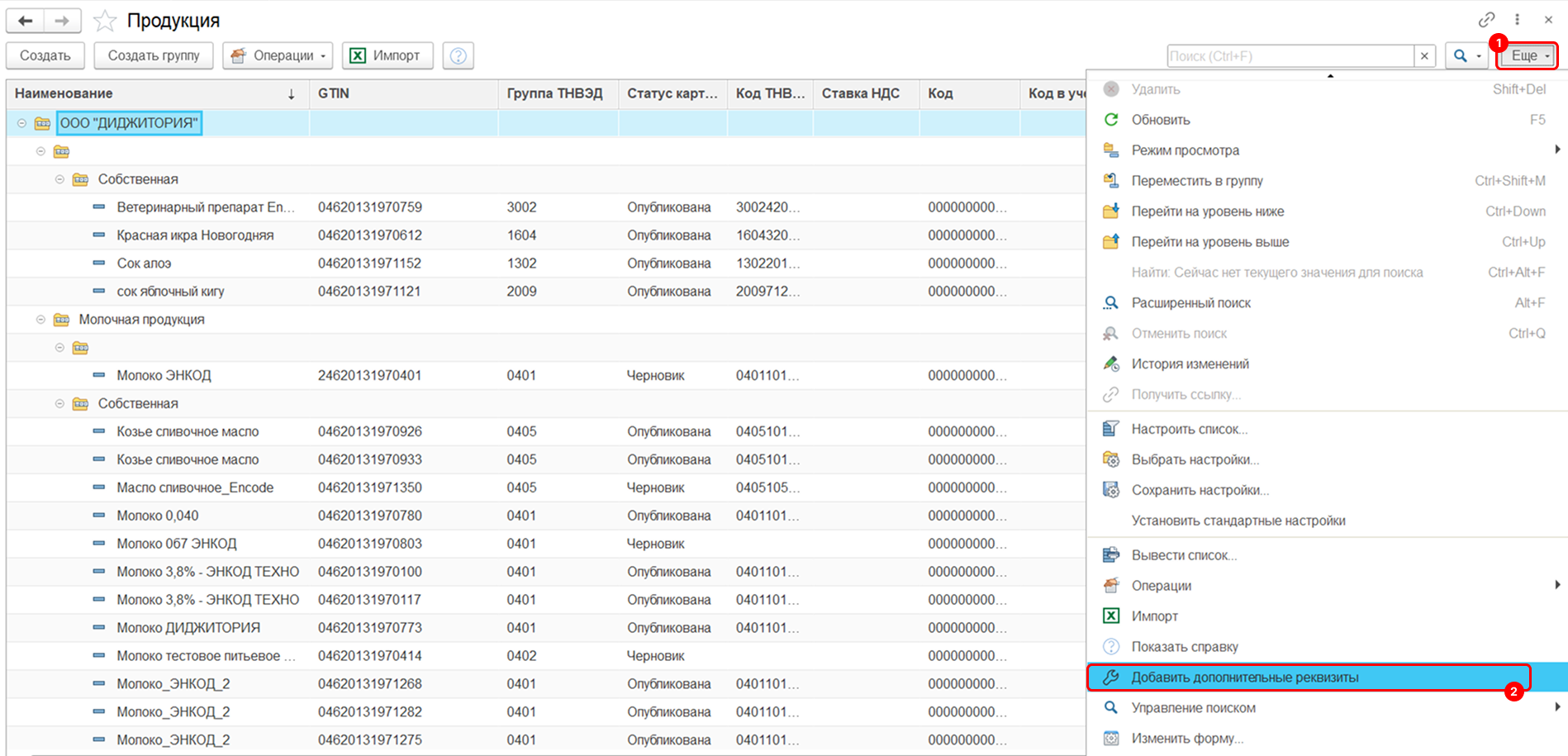This screenshot has width=1568, height=756.
Task: Open help via question mark icon
Action: pos(458,55)
